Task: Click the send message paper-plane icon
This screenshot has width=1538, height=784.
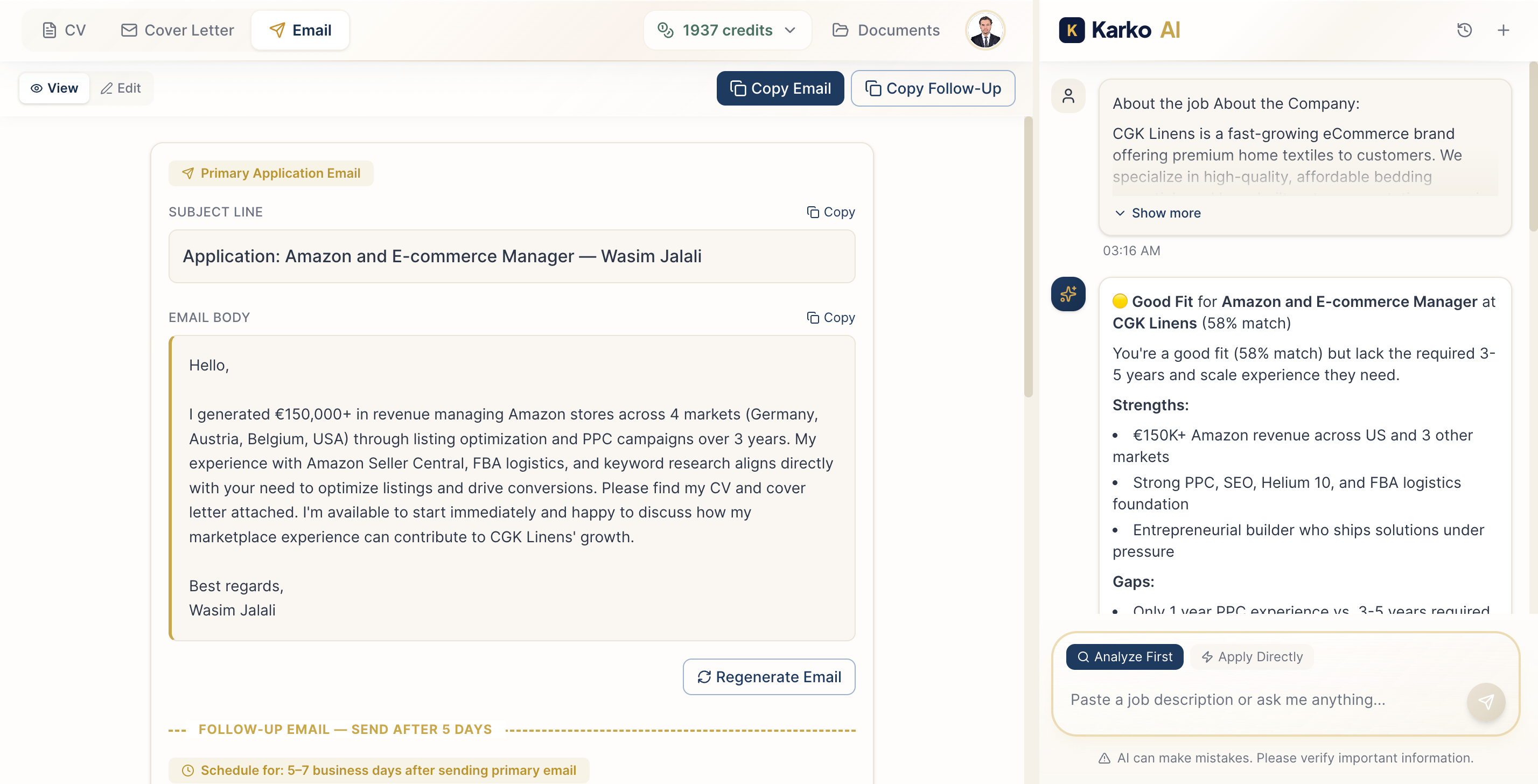Action: (1485, 701)
